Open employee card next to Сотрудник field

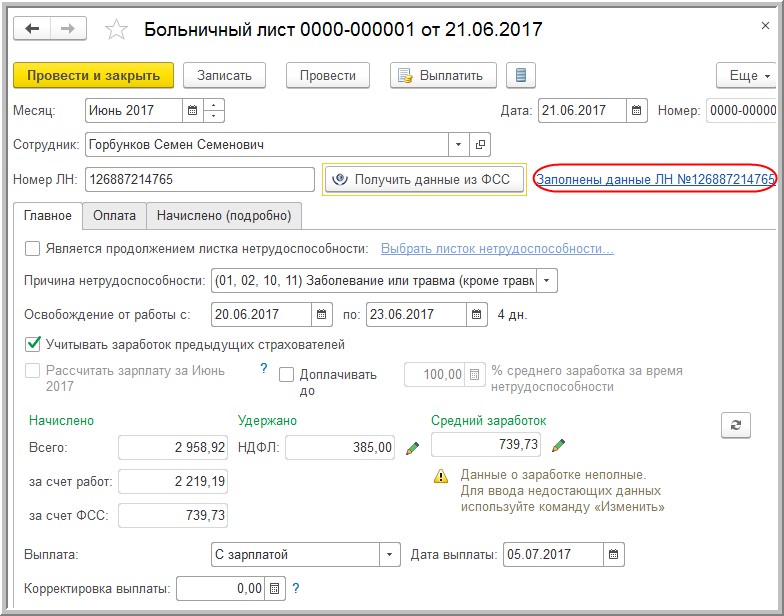[x=480, y=144]
